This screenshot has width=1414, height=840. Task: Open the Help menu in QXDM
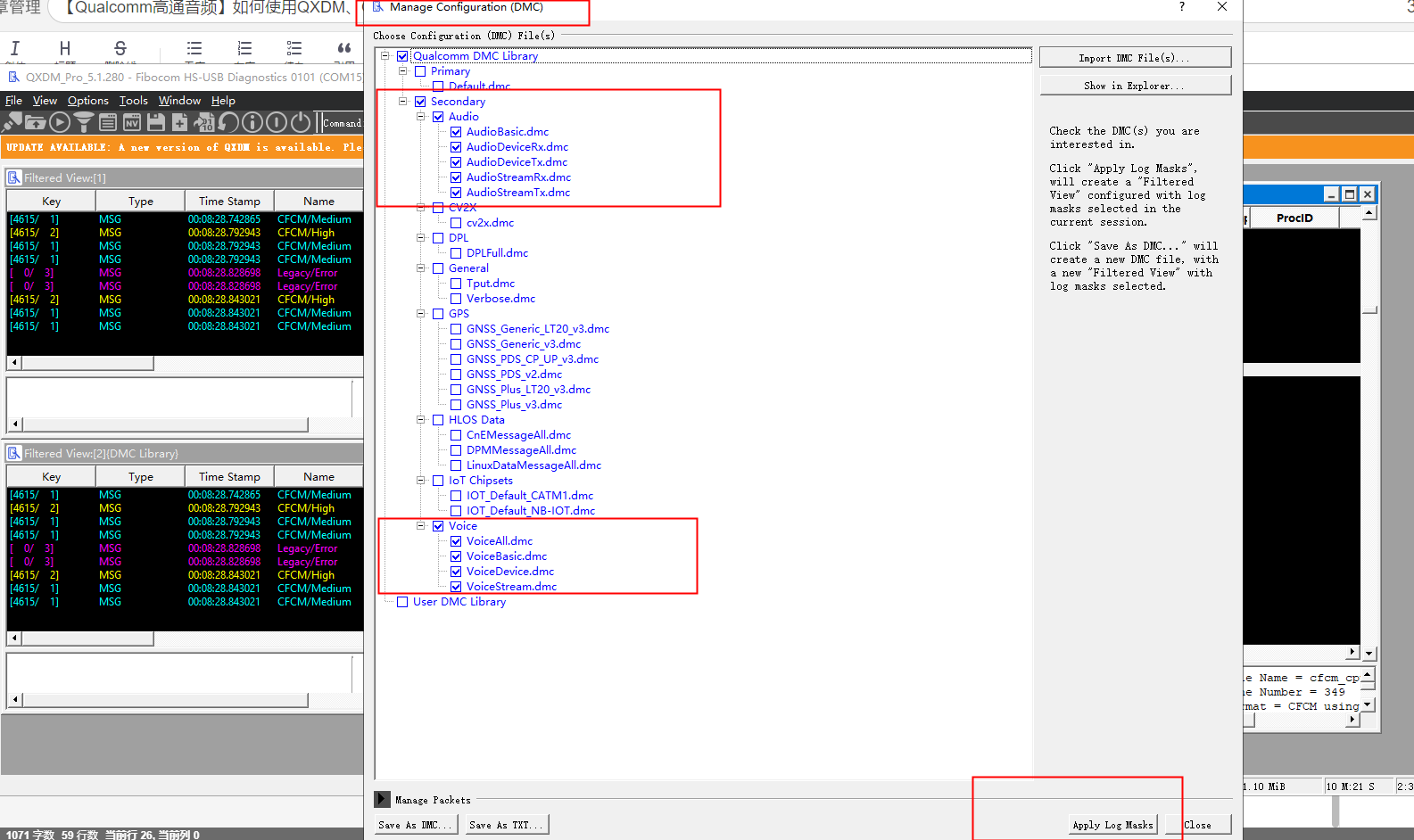(223, 101)
